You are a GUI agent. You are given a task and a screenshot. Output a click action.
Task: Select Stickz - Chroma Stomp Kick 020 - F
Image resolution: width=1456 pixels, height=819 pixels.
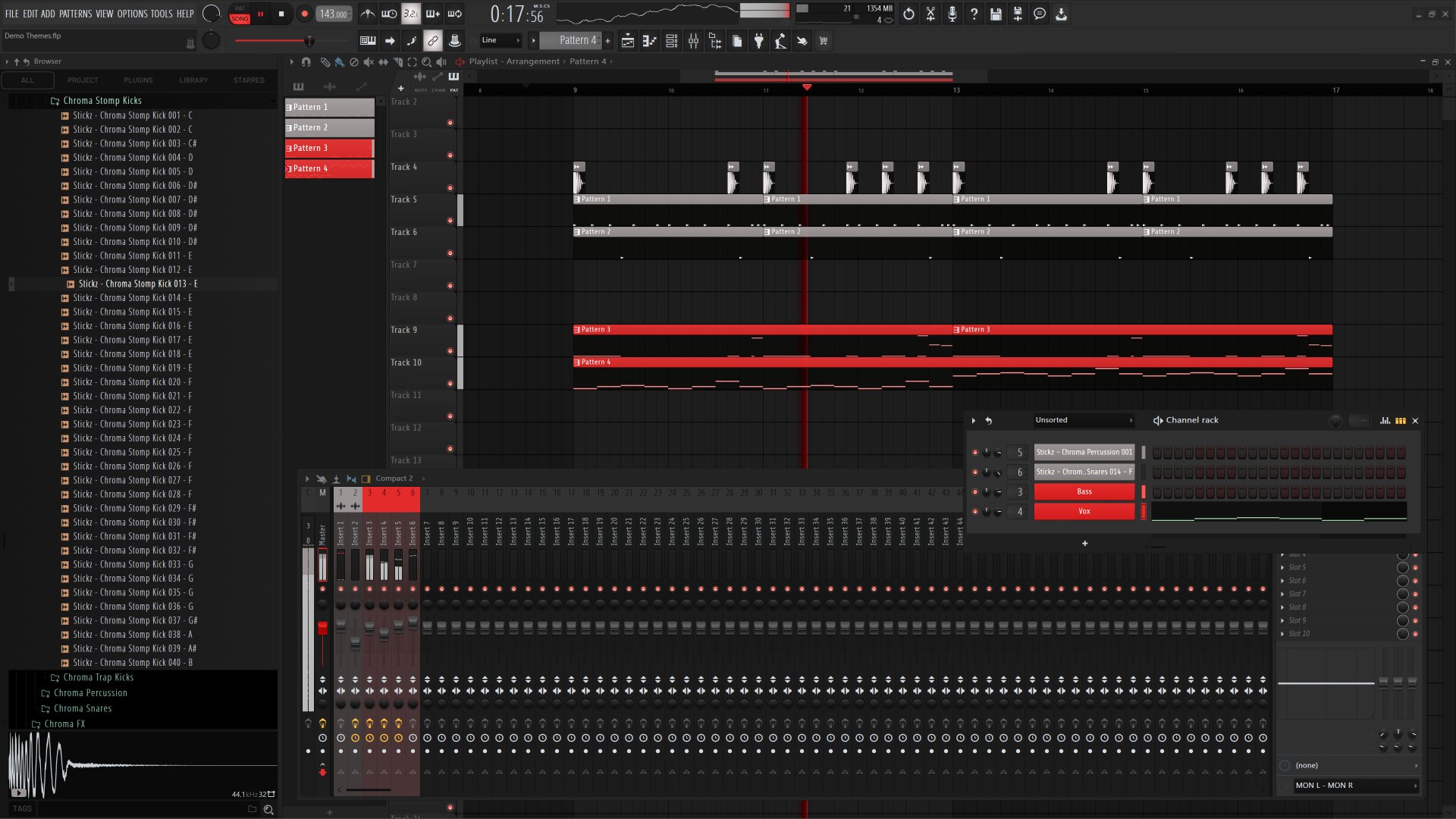(132, 381)
